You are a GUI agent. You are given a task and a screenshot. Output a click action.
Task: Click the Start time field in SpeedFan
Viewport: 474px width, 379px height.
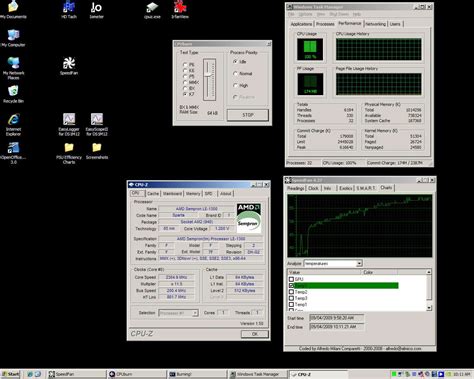coord(336,318)
